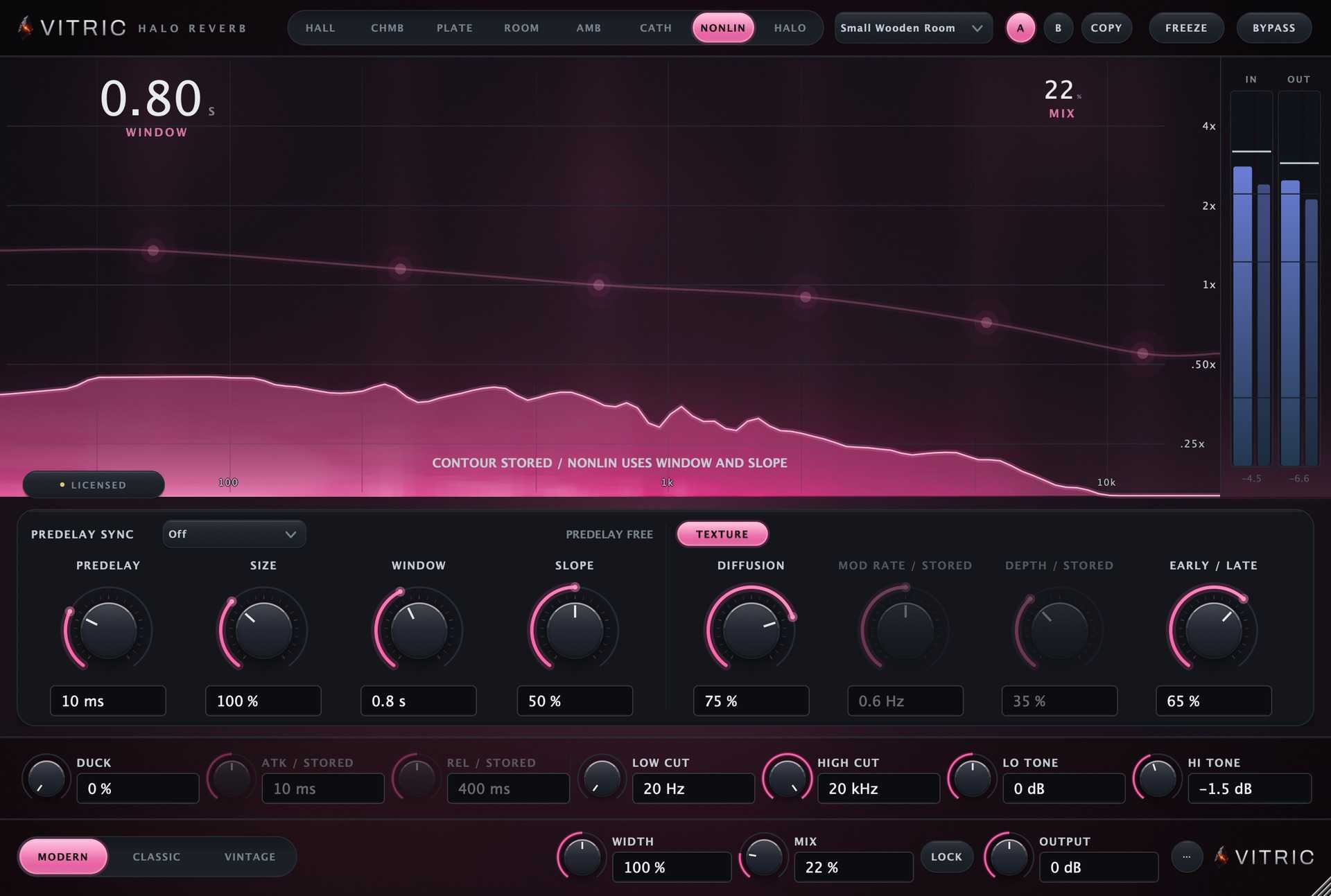Click the LICENSED status badge

click(x=94, y=485)
